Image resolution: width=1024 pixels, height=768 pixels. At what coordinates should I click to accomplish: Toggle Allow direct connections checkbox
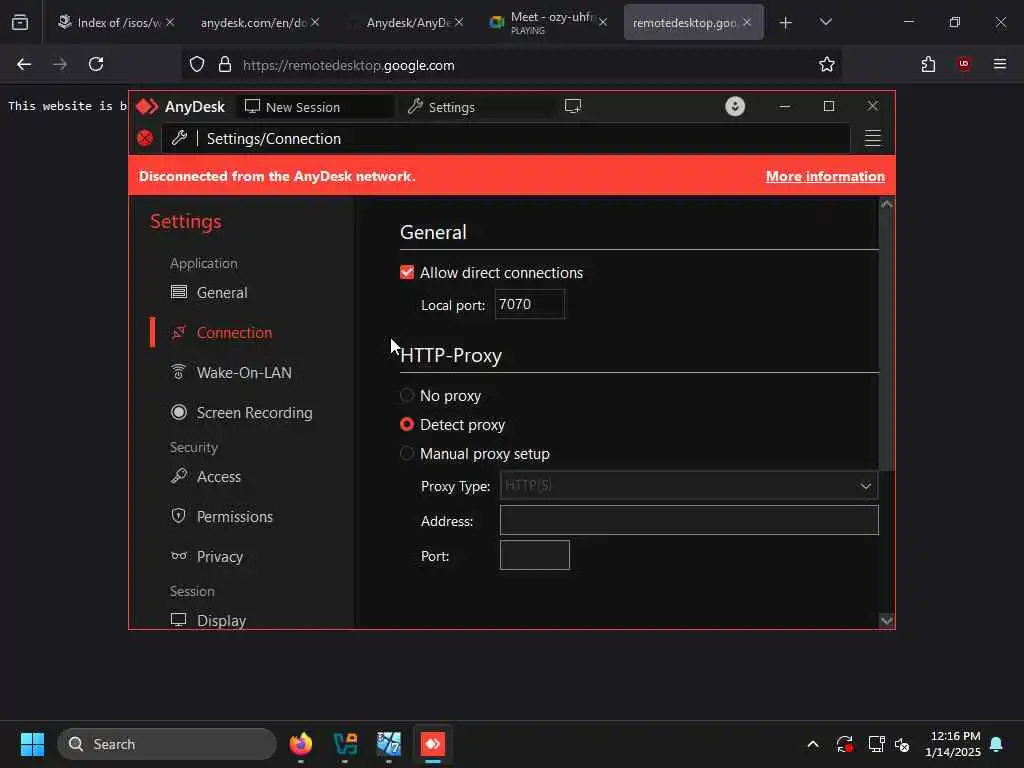tap(407, 272)
